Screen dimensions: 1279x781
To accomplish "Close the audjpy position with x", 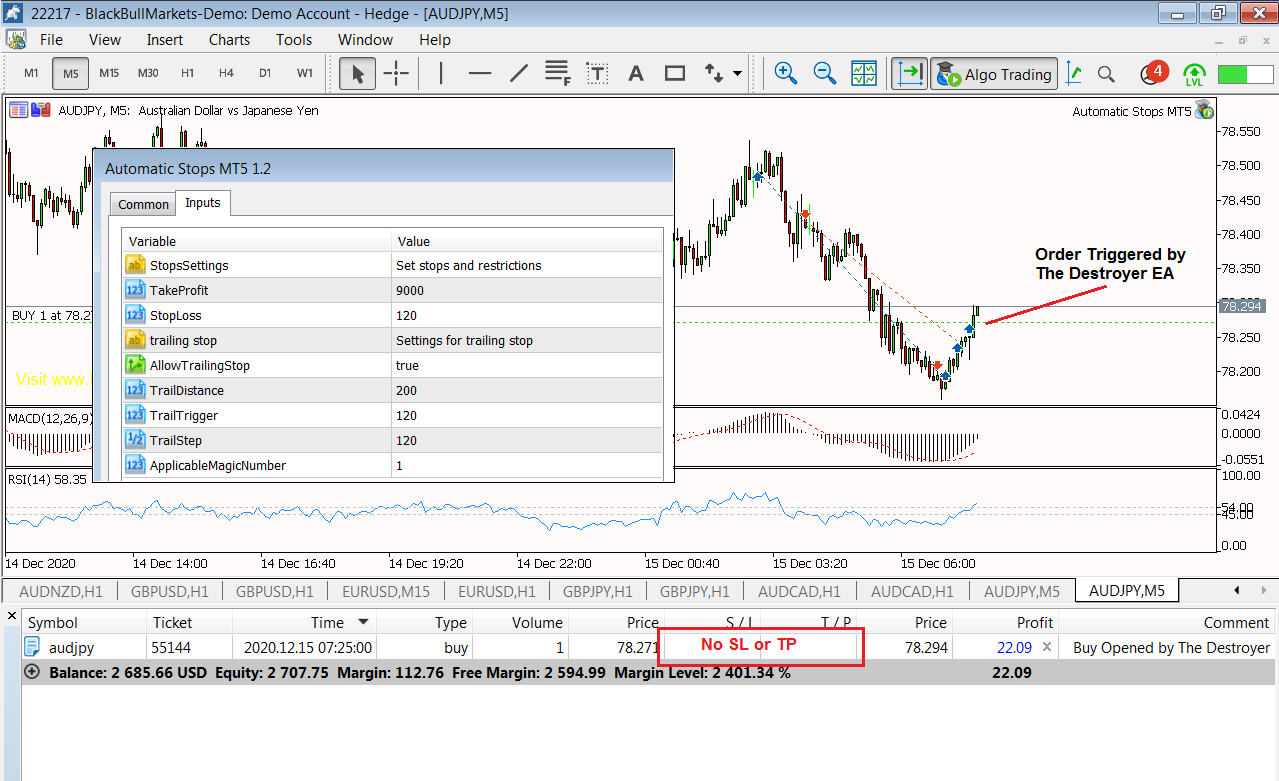I will [x=1047, y=647].
